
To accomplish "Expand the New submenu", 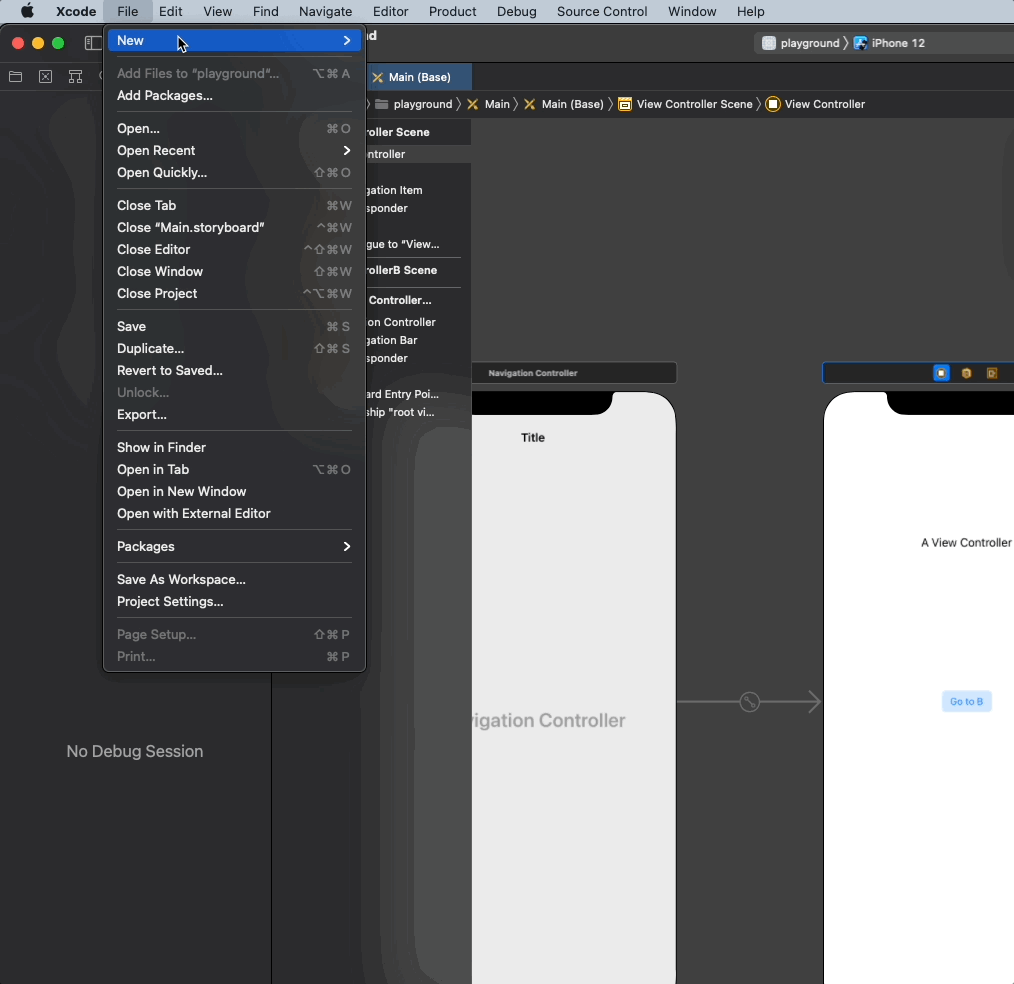I will [234, 40].
